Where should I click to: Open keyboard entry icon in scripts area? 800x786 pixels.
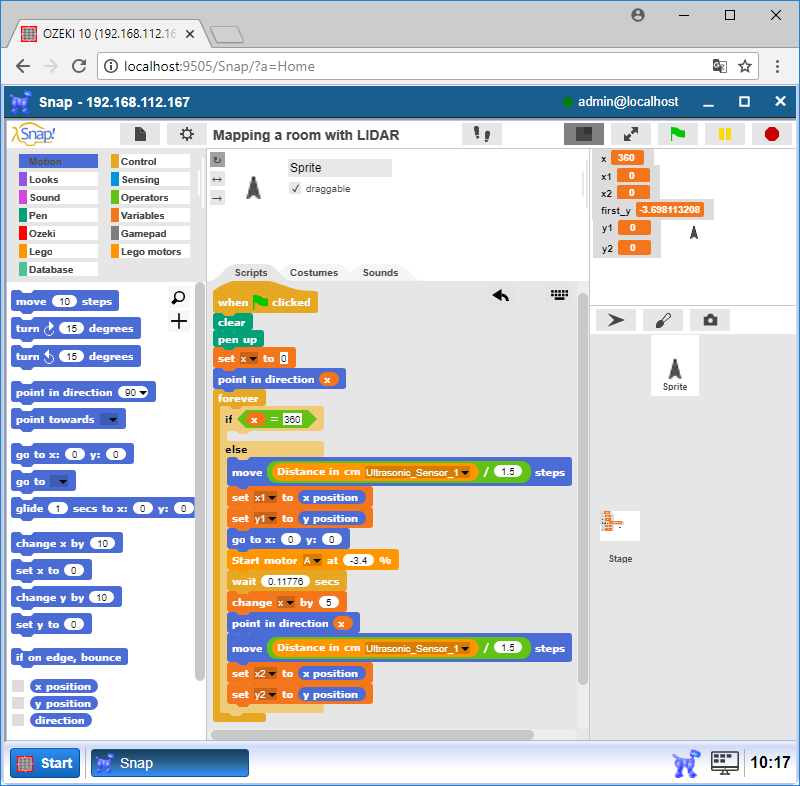pyautogui.click(x=559, y=295)
